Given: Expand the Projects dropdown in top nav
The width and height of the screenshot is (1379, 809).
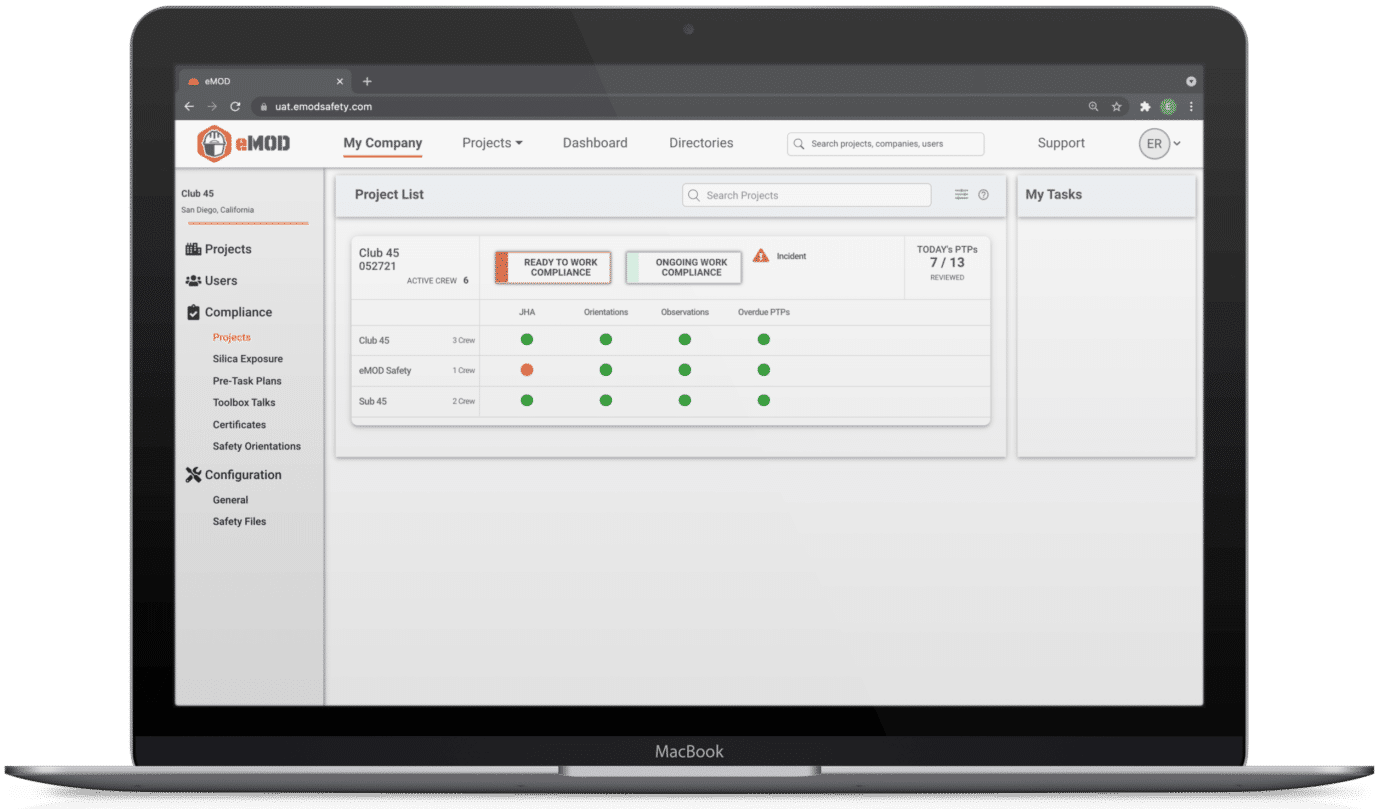Looking at the screenshot, I should click(492, 143).
